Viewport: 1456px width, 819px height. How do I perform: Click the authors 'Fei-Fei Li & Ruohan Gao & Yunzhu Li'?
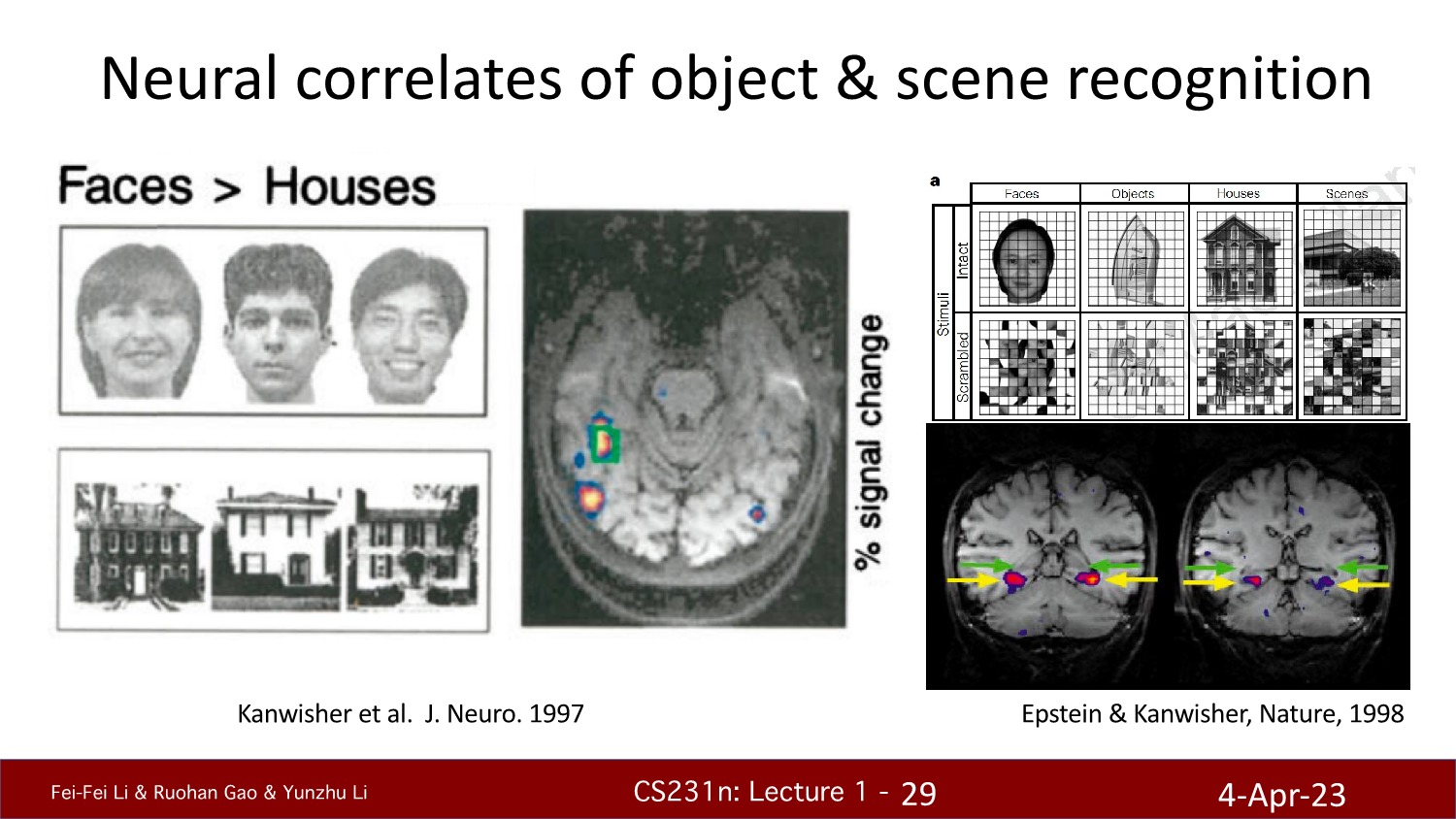209,793
